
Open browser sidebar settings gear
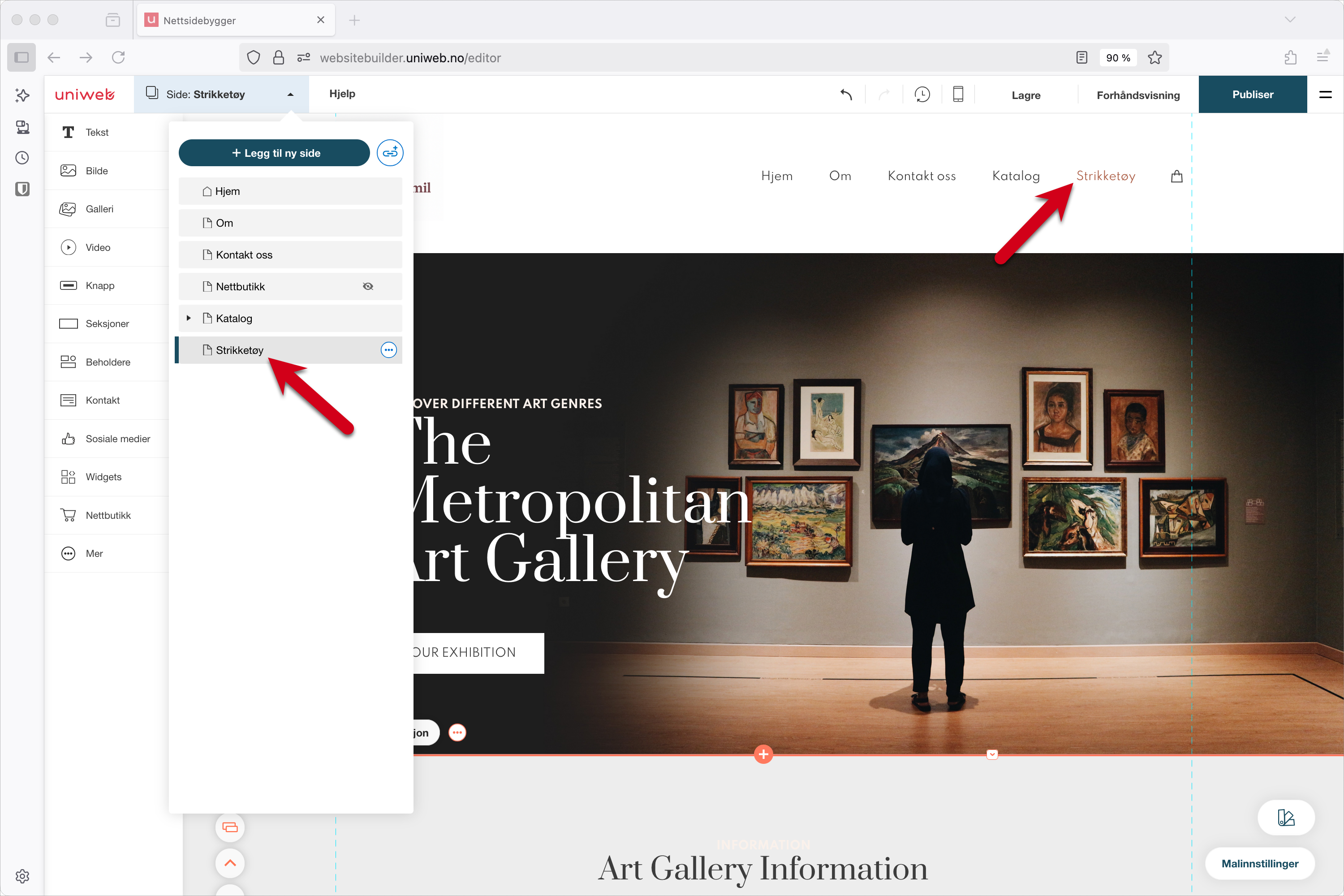pyautogui.click(x=22, y=876)
